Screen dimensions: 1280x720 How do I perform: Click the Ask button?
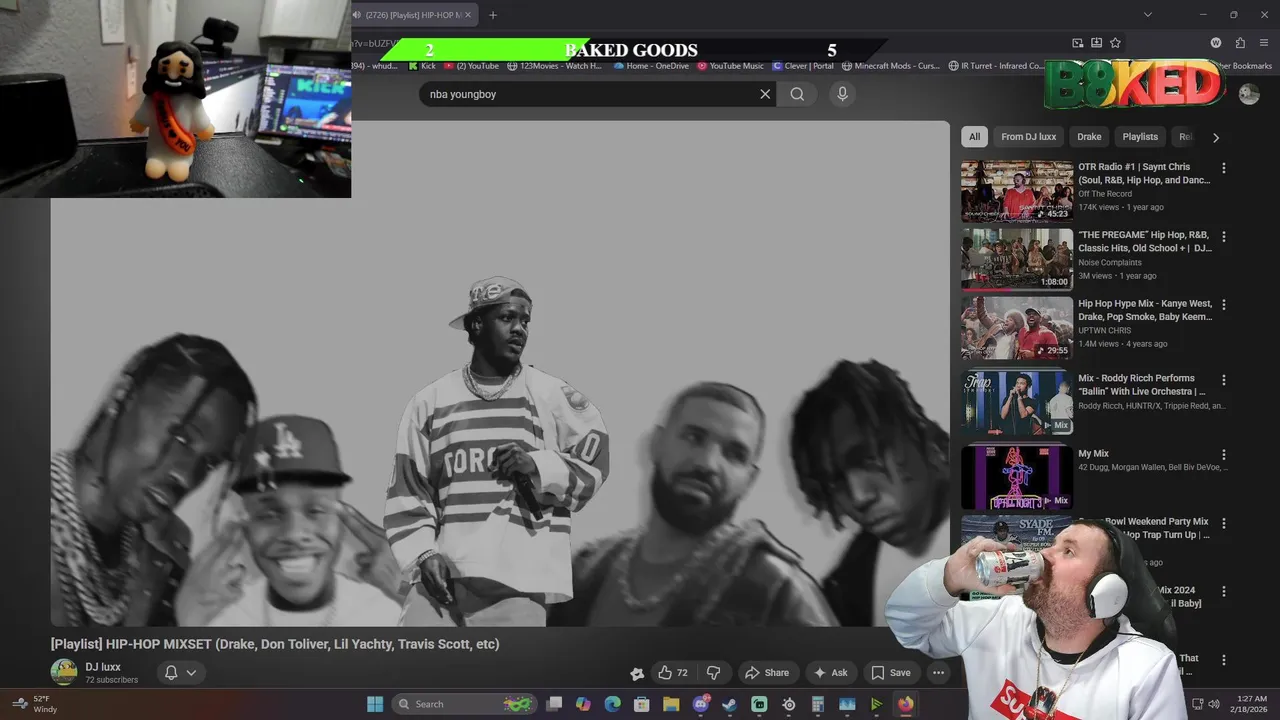coord(831,673)
